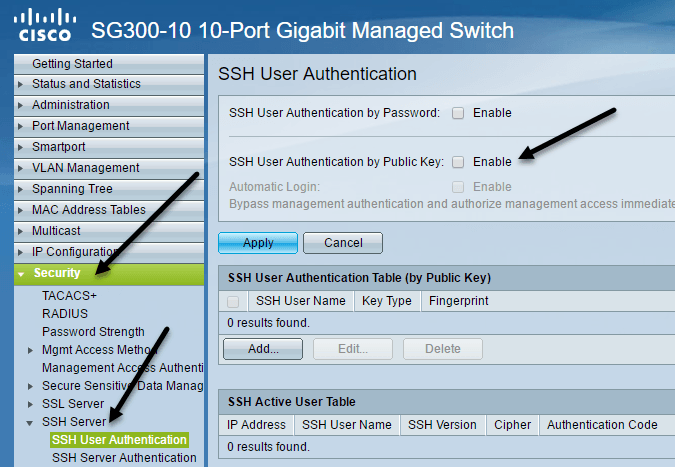The height and width of the screenshot is (467, 675).
Task: Open Management Access Authentication item
Action: pyautogui.click(x=123, y=368)
